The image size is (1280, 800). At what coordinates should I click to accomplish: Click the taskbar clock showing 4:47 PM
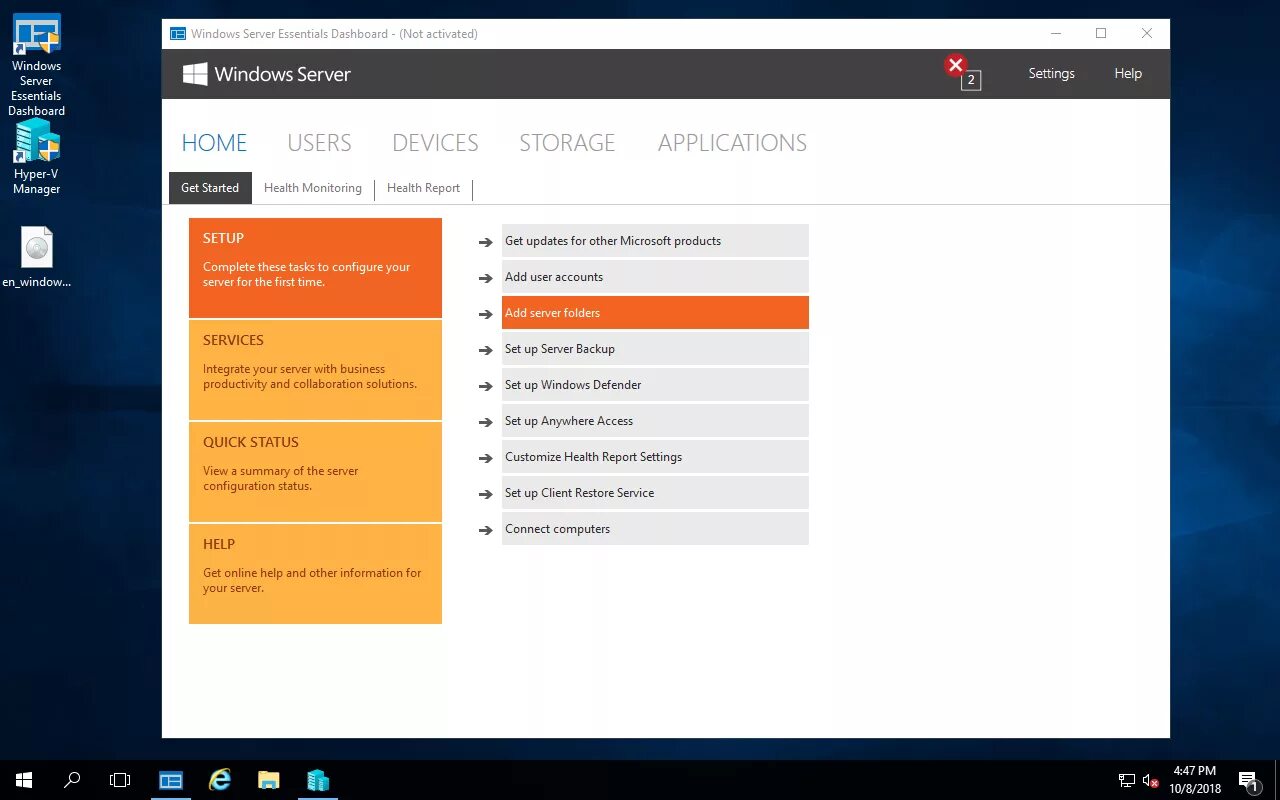pyautogui.click(x=1195, y=780)
